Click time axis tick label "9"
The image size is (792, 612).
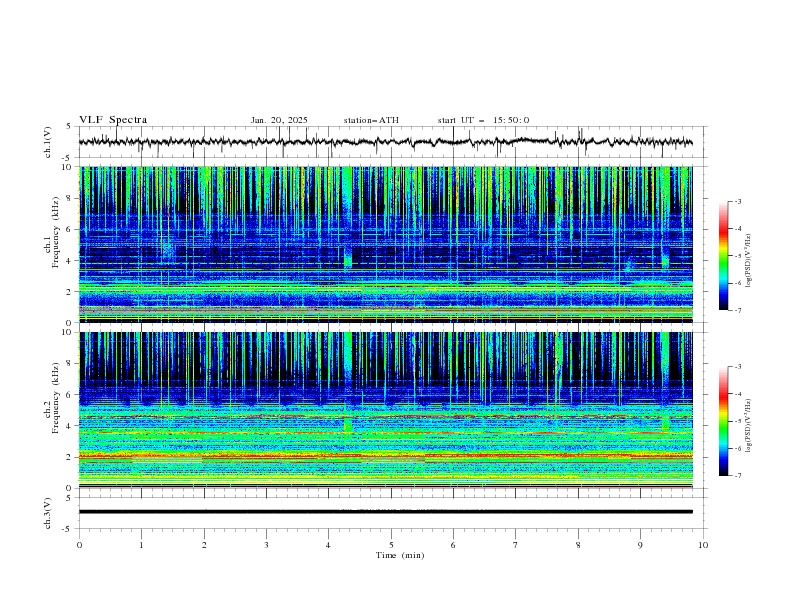640,545
